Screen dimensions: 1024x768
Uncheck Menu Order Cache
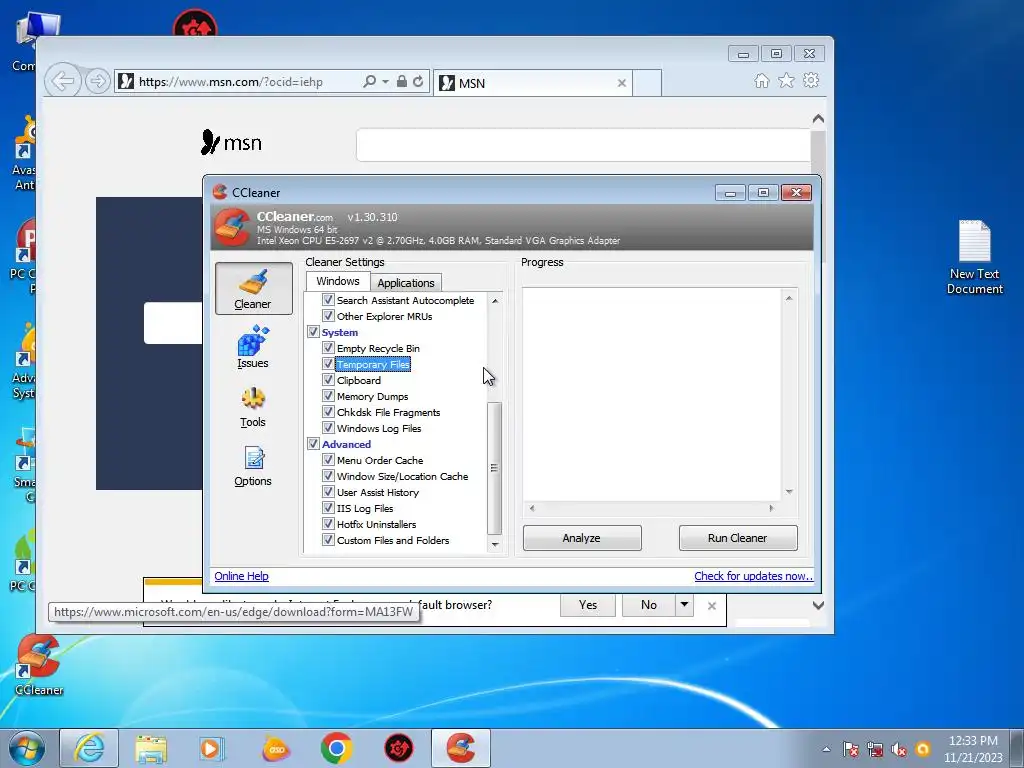(x=328, y=460)
